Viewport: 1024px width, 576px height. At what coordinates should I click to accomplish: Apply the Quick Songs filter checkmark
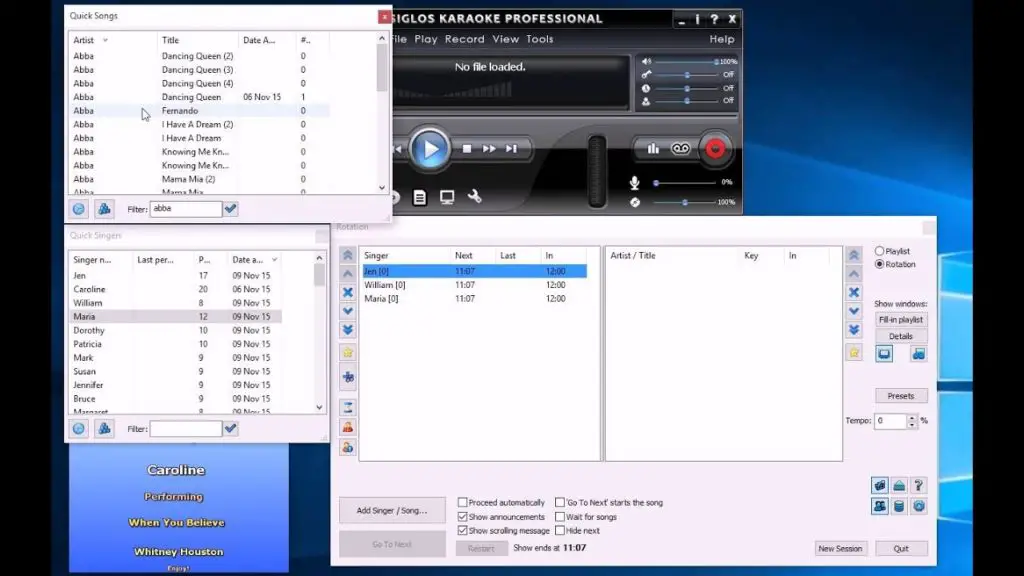click(x=231, y=209)
